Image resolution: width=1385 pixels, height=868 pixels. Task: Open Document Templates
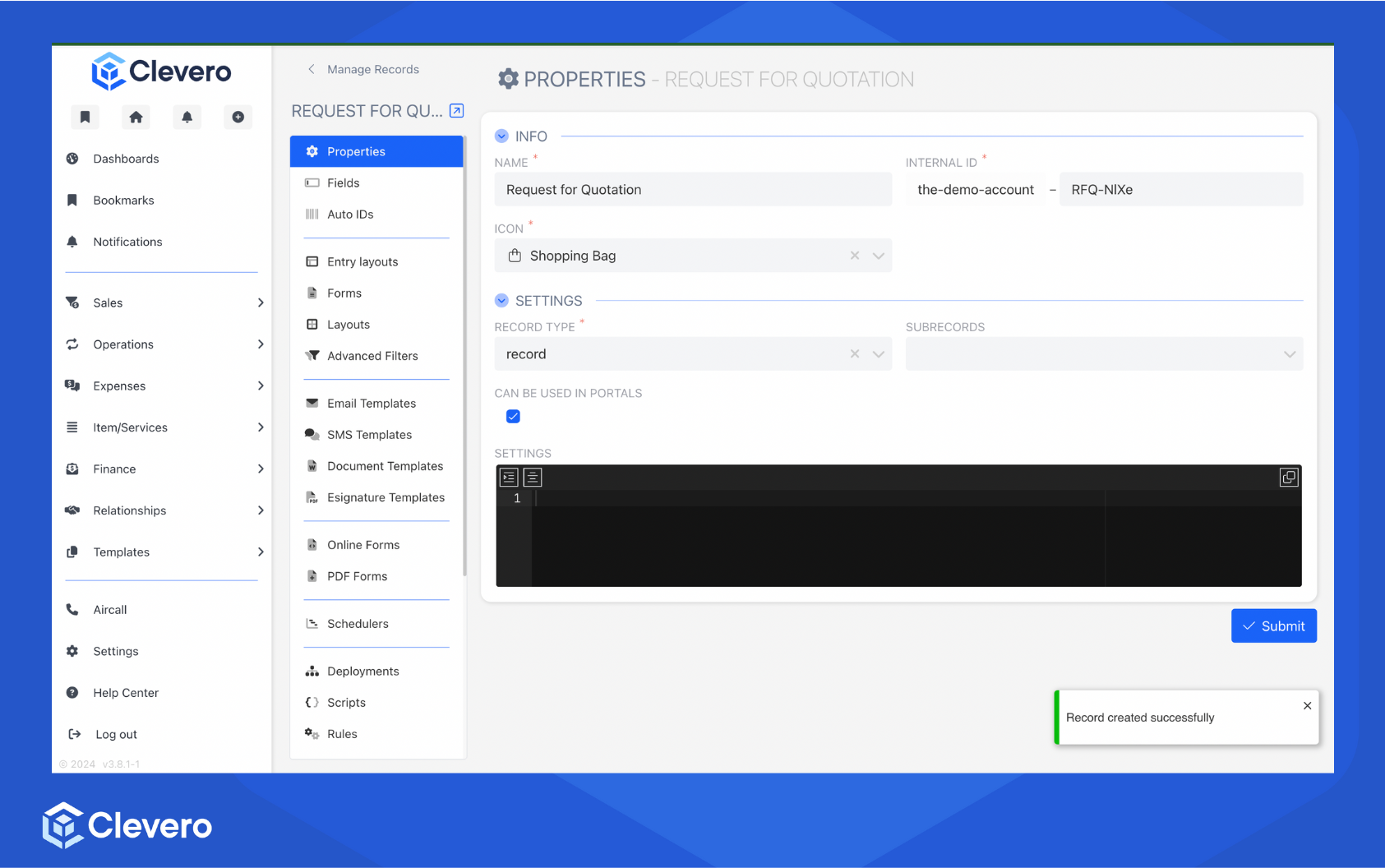tap(376, 466)
